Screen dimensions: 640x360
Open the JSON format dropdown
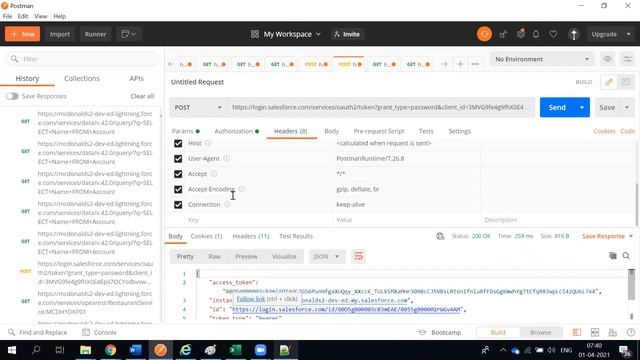327,256
